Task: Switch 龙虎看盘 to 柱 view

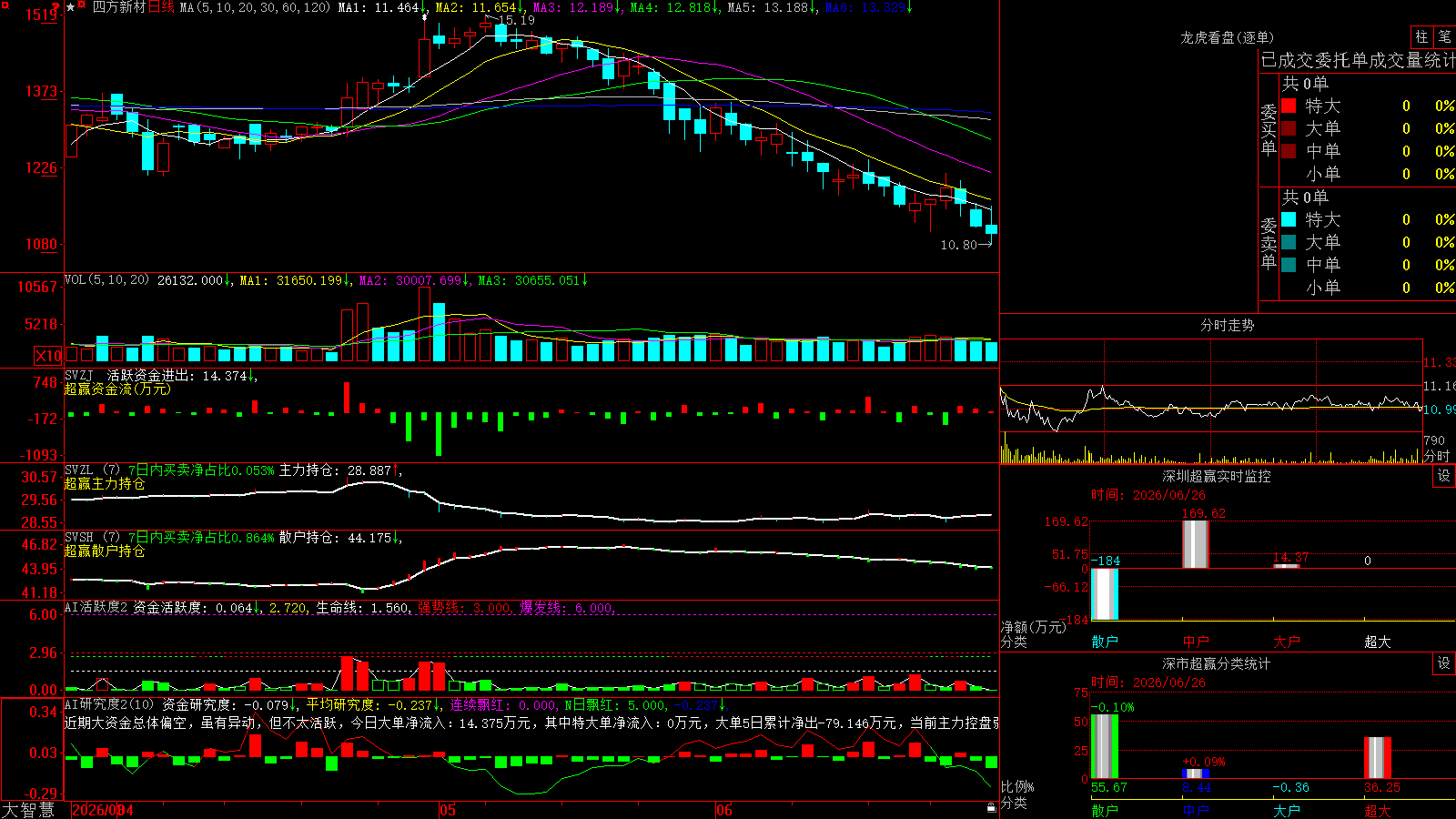Action: coord(1421,37)
